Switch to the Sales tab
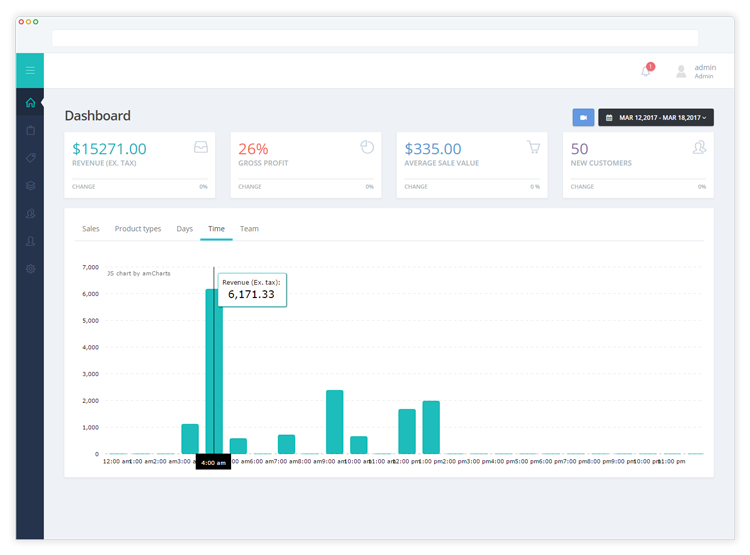Screen dimensions: 750x555 tap(90, 229)
